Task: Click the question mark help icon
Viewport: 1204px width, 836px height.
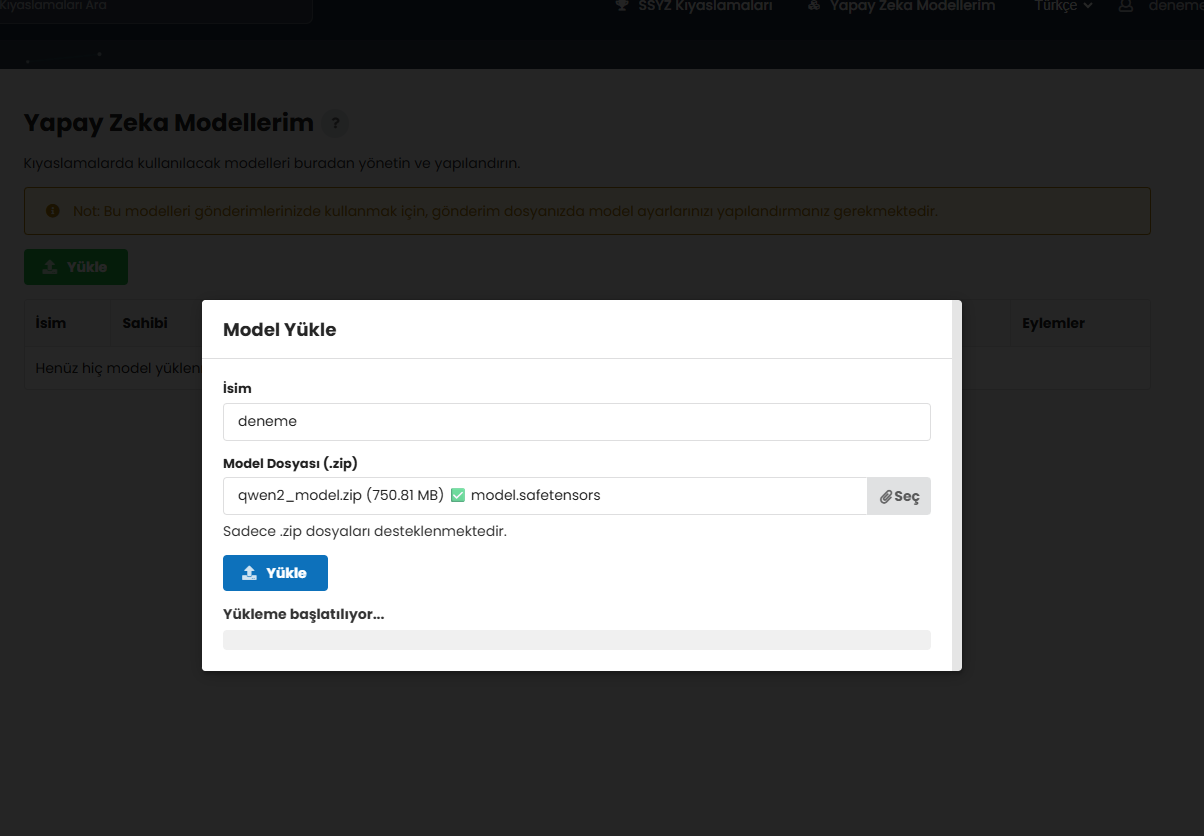Action: tap(335, 124)
